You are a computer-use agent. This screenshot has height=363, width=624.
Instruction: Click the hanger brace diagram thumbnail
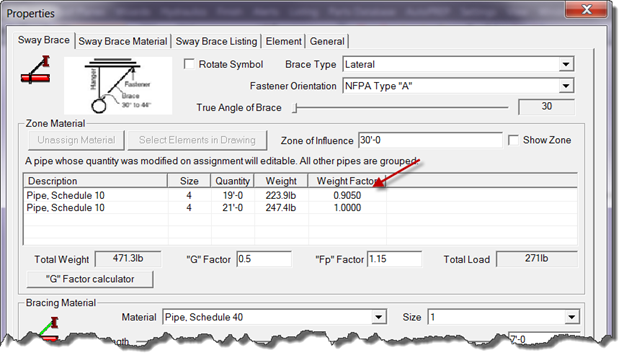pyautogui.click(x=118, y=86)
